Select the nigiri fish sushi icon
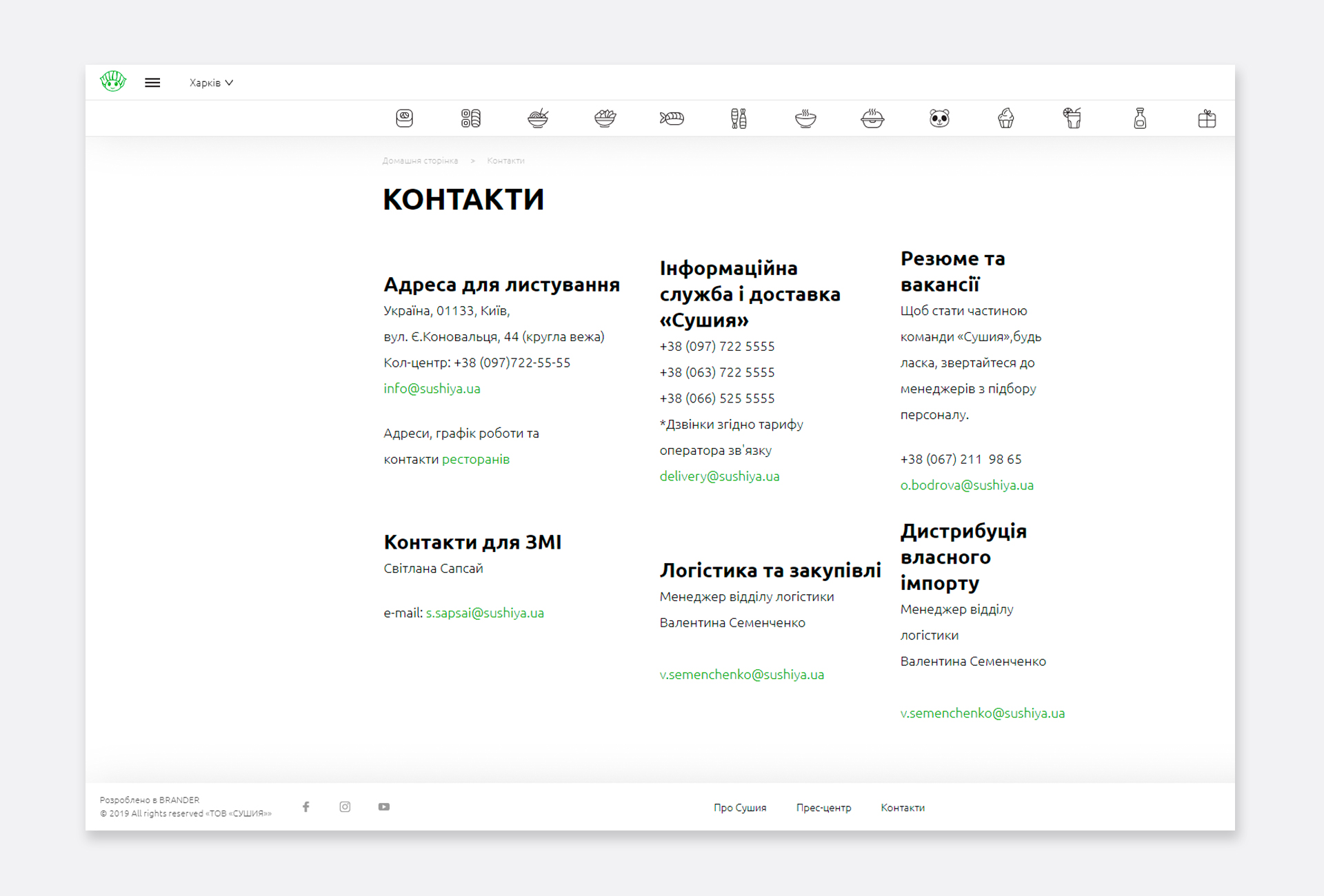Screen dimensions: 1324x896 point(672,119)
